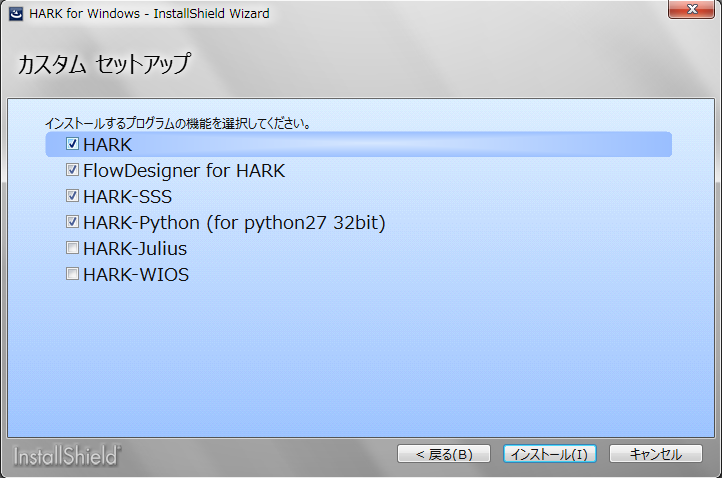722x478 pixels.
Task: Click the InstallShield Wizard title bar icon
Action: coord(16,14)
